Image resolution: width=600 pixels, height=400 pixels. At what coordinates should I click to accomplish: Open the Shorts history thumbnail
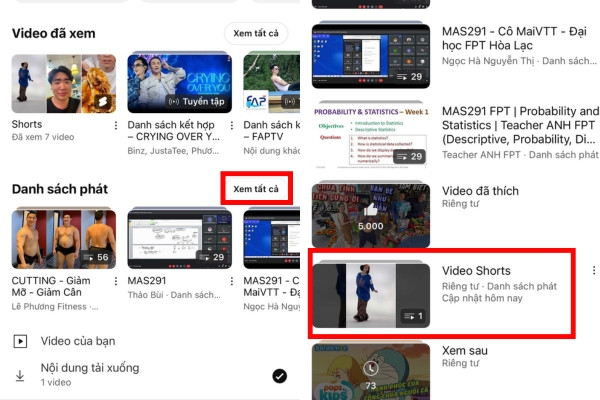(x=64, y=83)
